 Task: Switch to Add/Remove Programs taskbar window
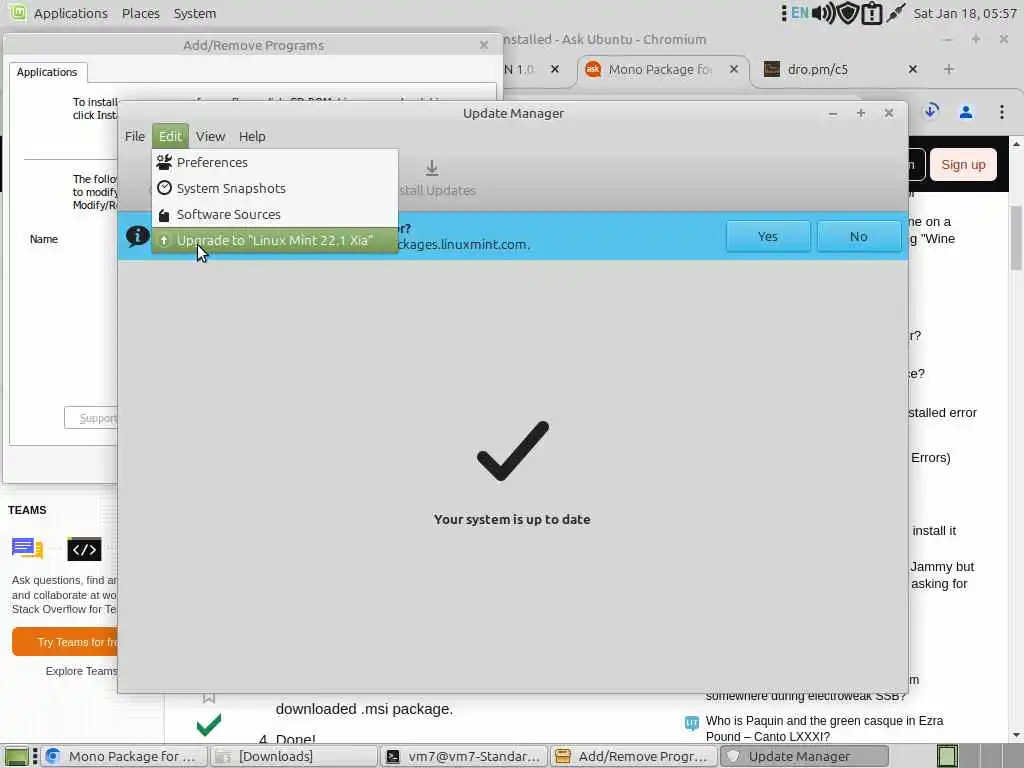pyautogui.click(x=633, y=756)
